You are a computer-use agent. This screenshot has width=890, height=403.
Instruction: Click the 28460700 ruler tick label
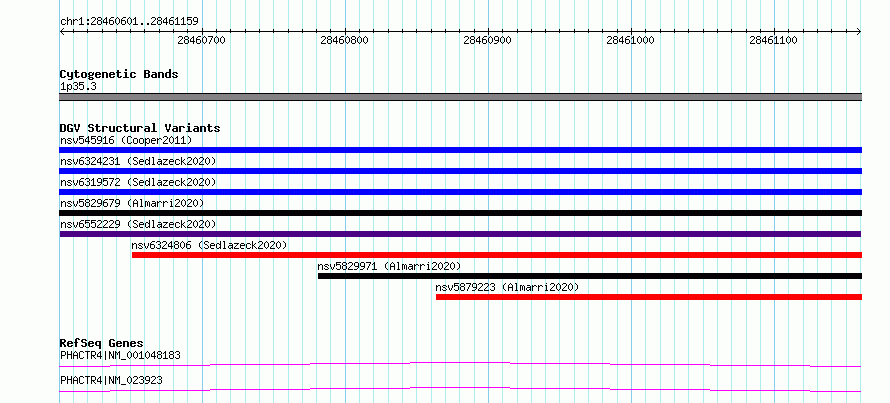pos(201,40)
